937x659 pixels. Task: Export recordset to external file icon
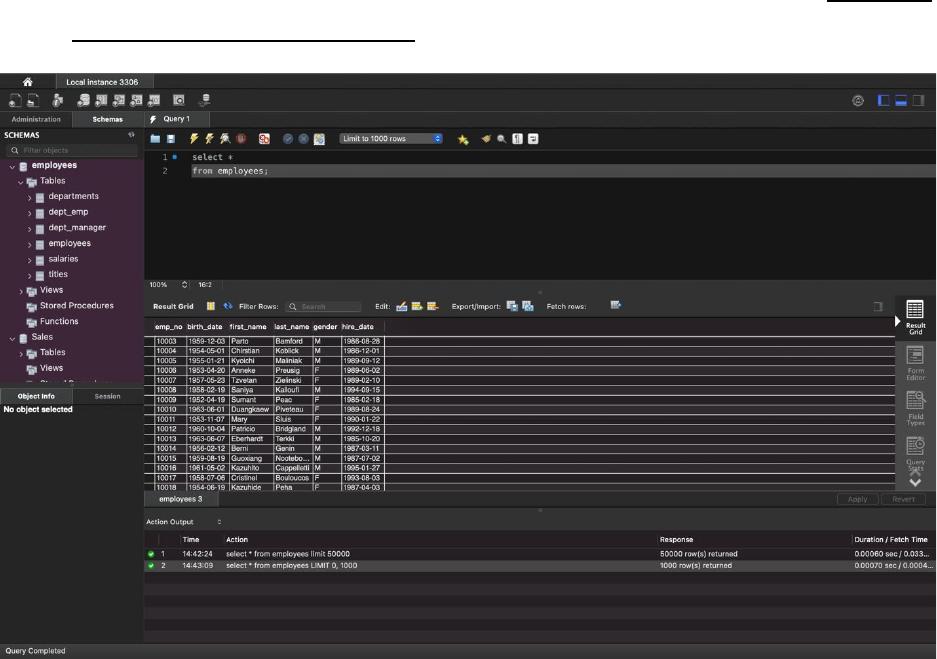(x=512, y=306)
